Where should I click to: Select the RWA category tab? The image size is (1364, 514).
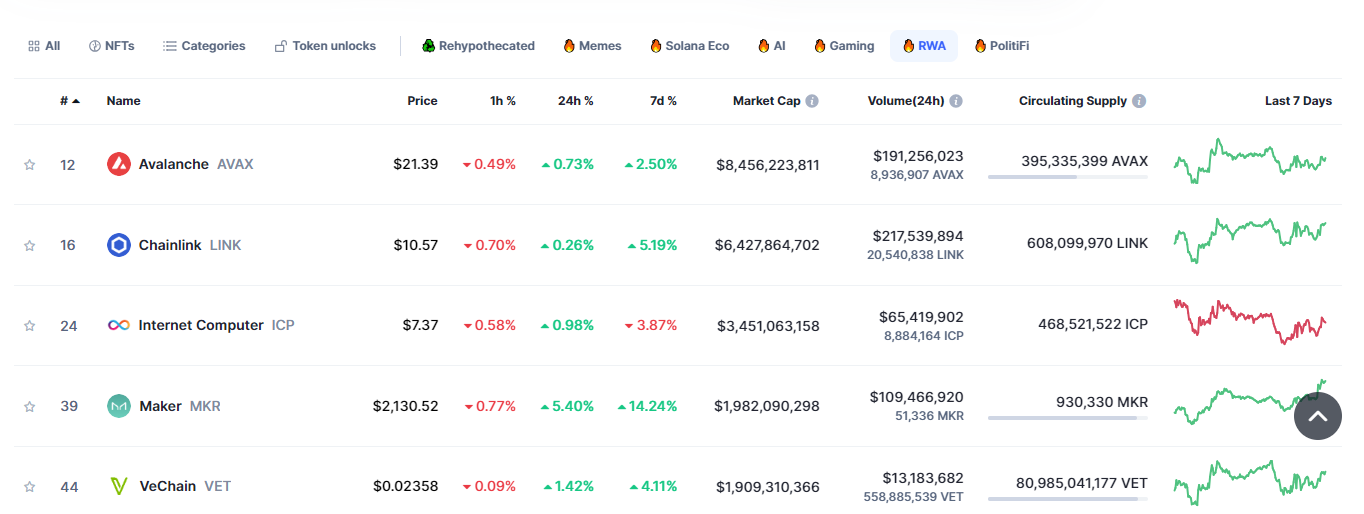click(924, 46)
